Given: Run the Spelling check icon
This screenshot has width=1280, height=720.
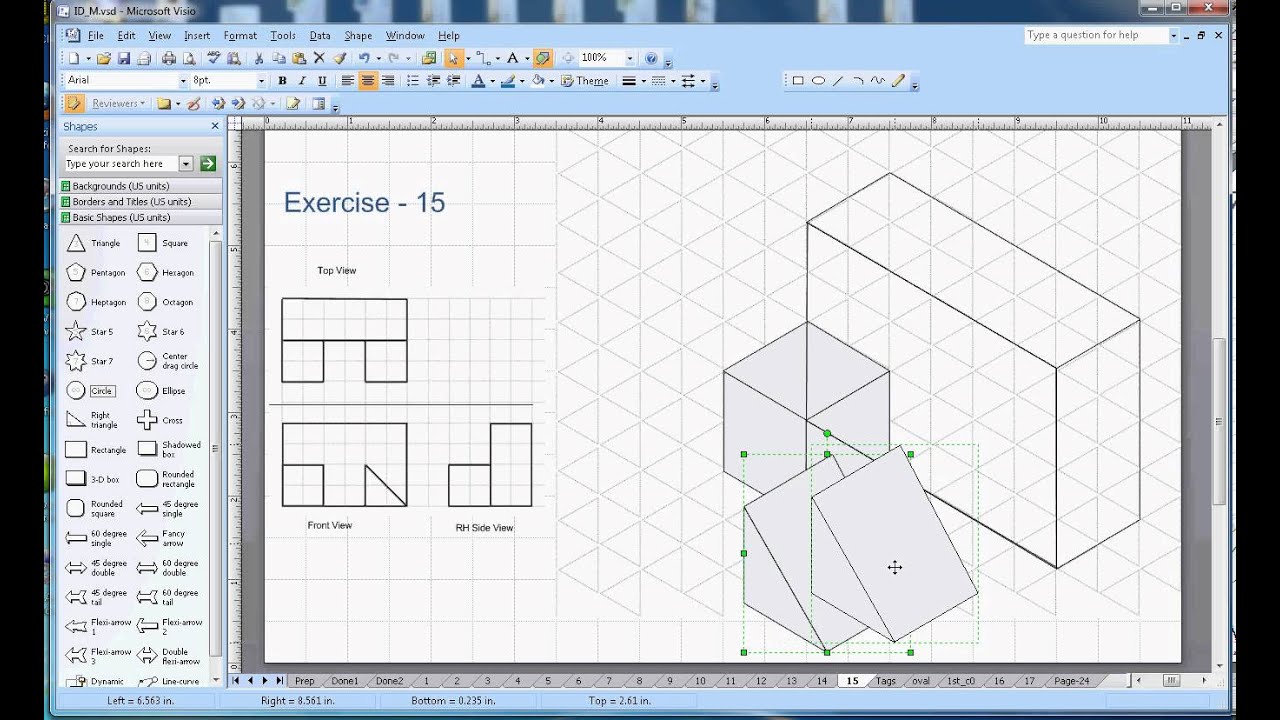Looking at the screenshot, I should coord(214,58).
